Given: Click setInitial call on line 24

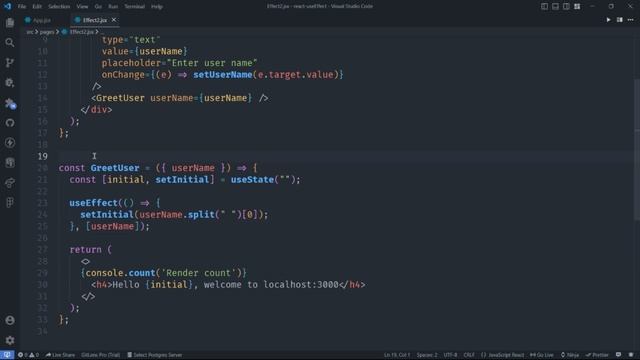Looking at the screenshot, I should [x=107, y=215].
